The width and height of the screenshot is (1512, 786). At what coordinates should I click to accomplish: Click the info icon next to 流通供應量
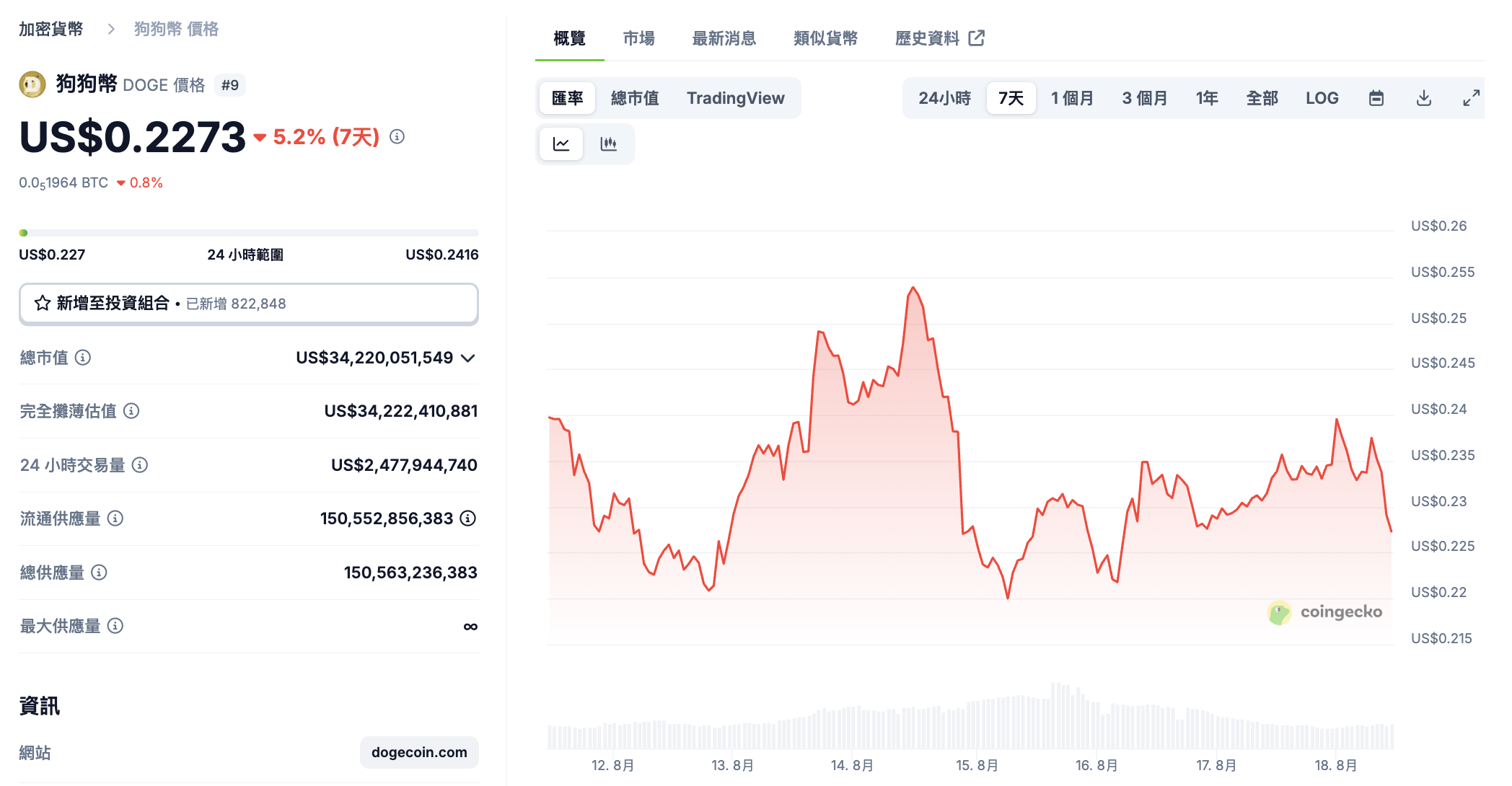(115, 518)
